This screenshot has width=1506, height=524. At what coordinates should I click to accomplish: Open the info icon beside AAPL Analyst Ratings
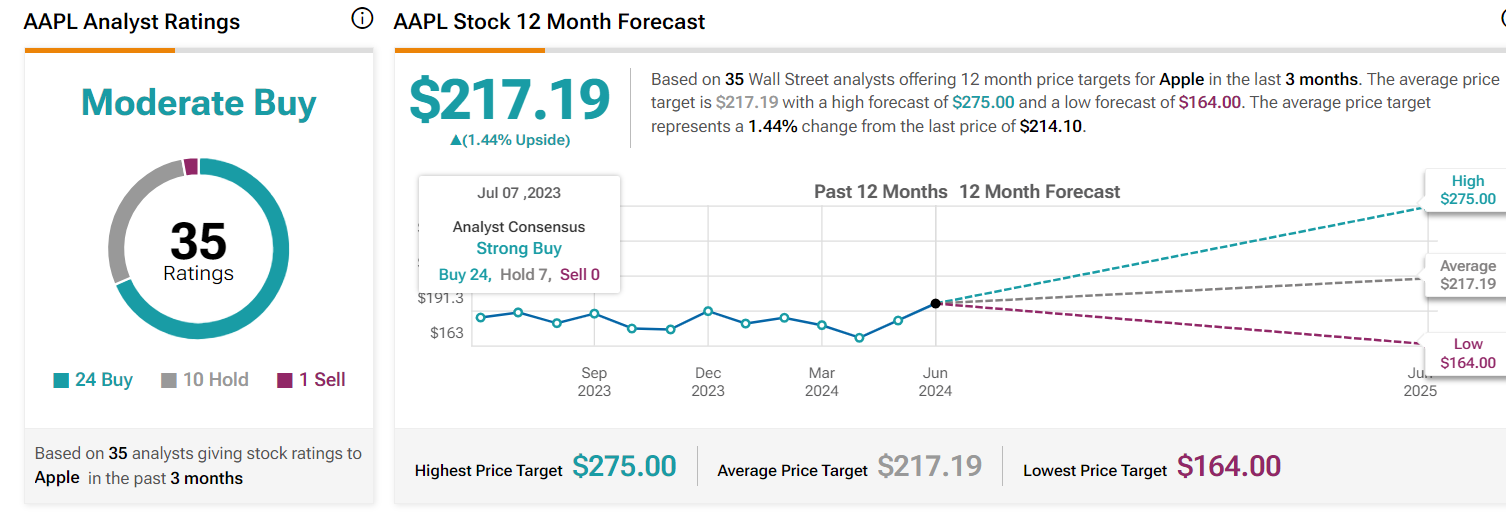(363, 19)
